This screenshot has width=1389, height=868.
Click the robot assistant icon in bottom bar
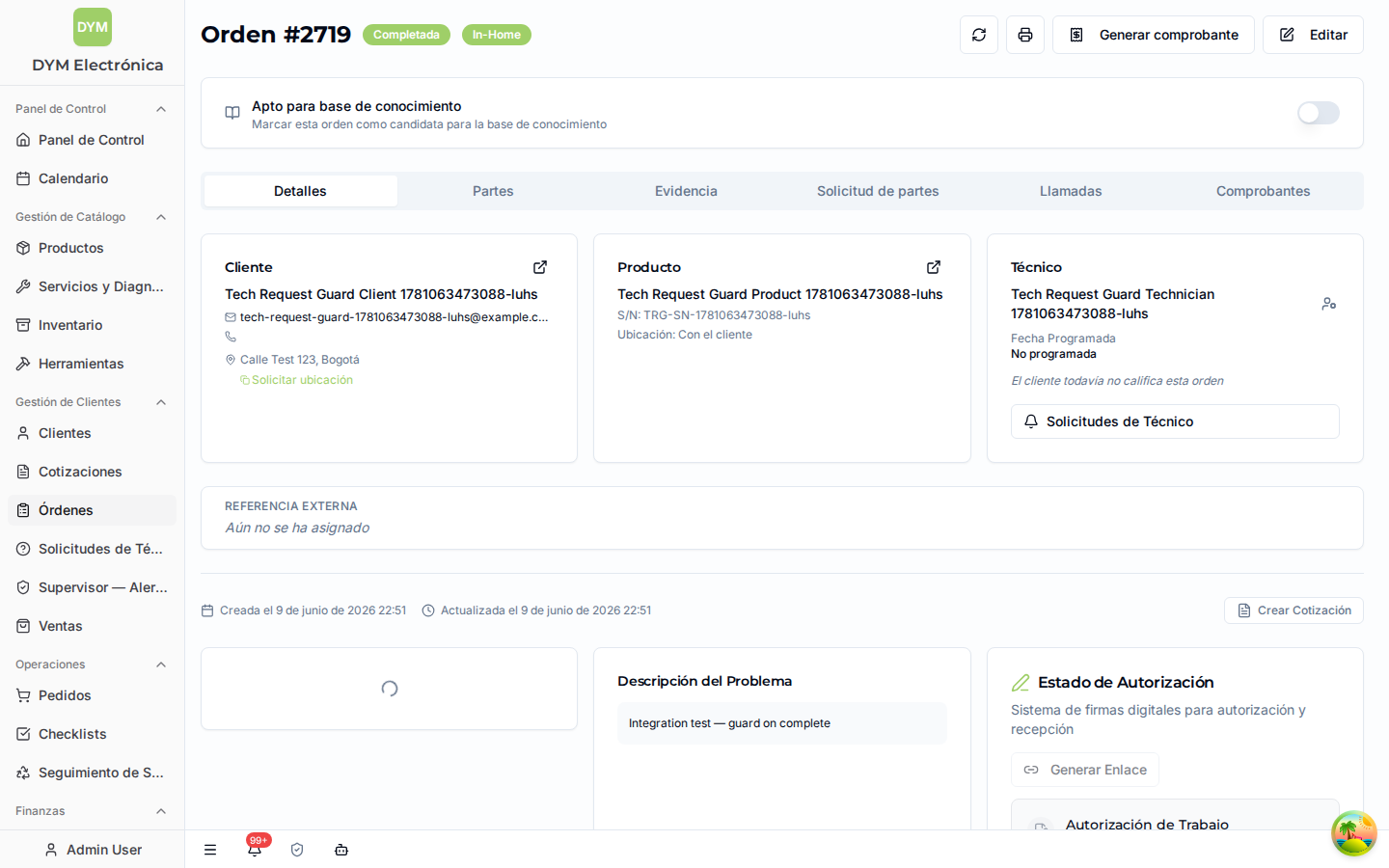tap(341, 850)
